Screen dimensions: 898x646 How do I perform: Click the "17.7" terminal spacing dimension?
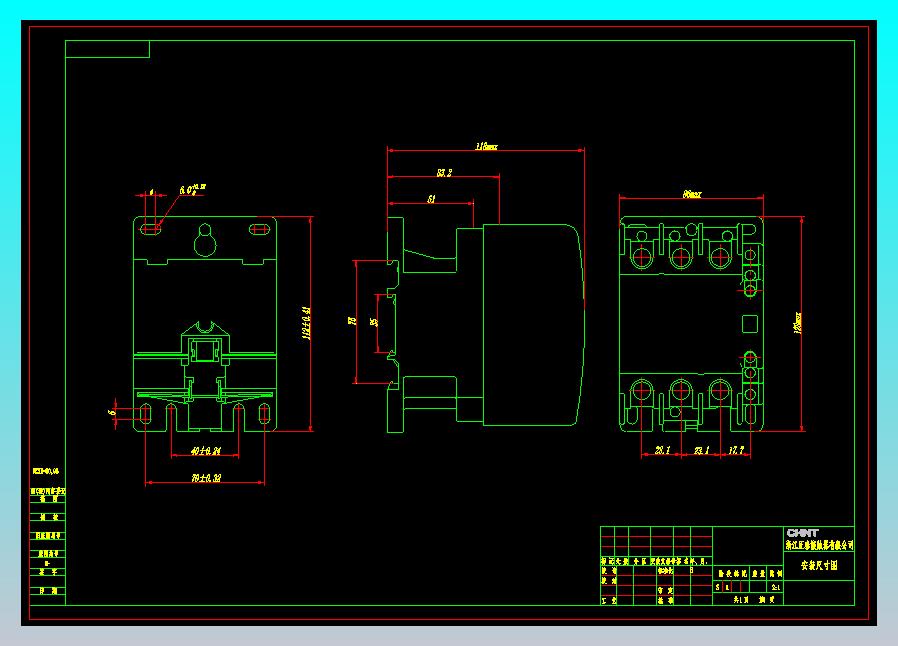pyautogui.click(x=736, y=450)
